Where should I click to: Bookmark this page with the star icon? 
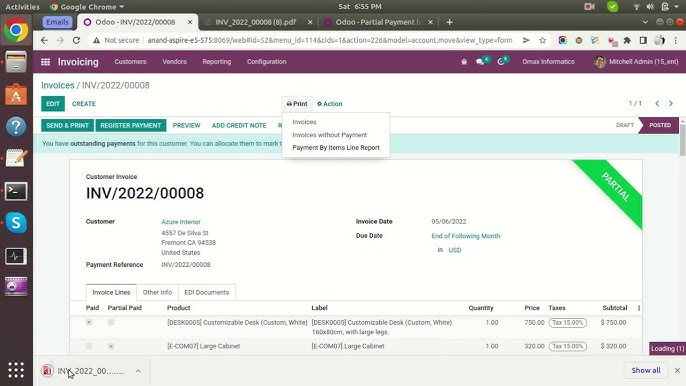[542, 40]
